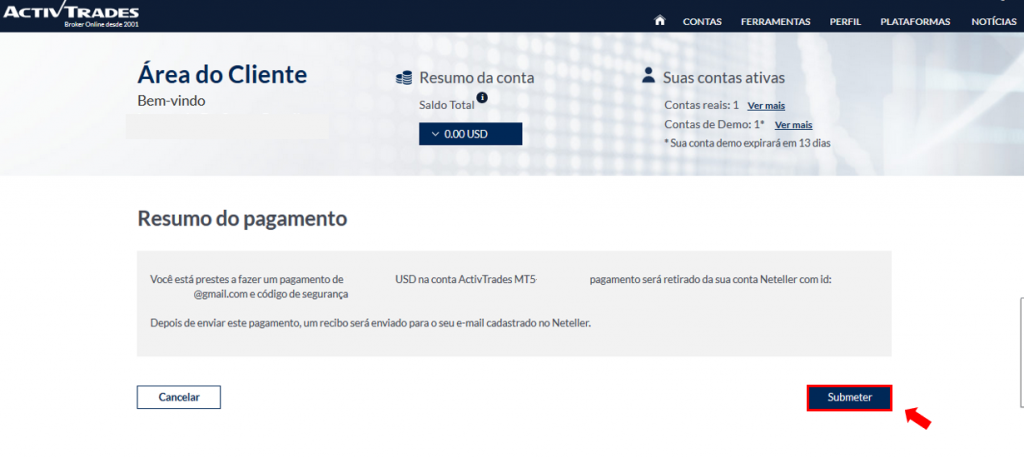Click Ver mais next to Contas reais
Image resolution: width=1024 pixels, height=458 pixels.
pyautogui.click(x=766, y=106)
